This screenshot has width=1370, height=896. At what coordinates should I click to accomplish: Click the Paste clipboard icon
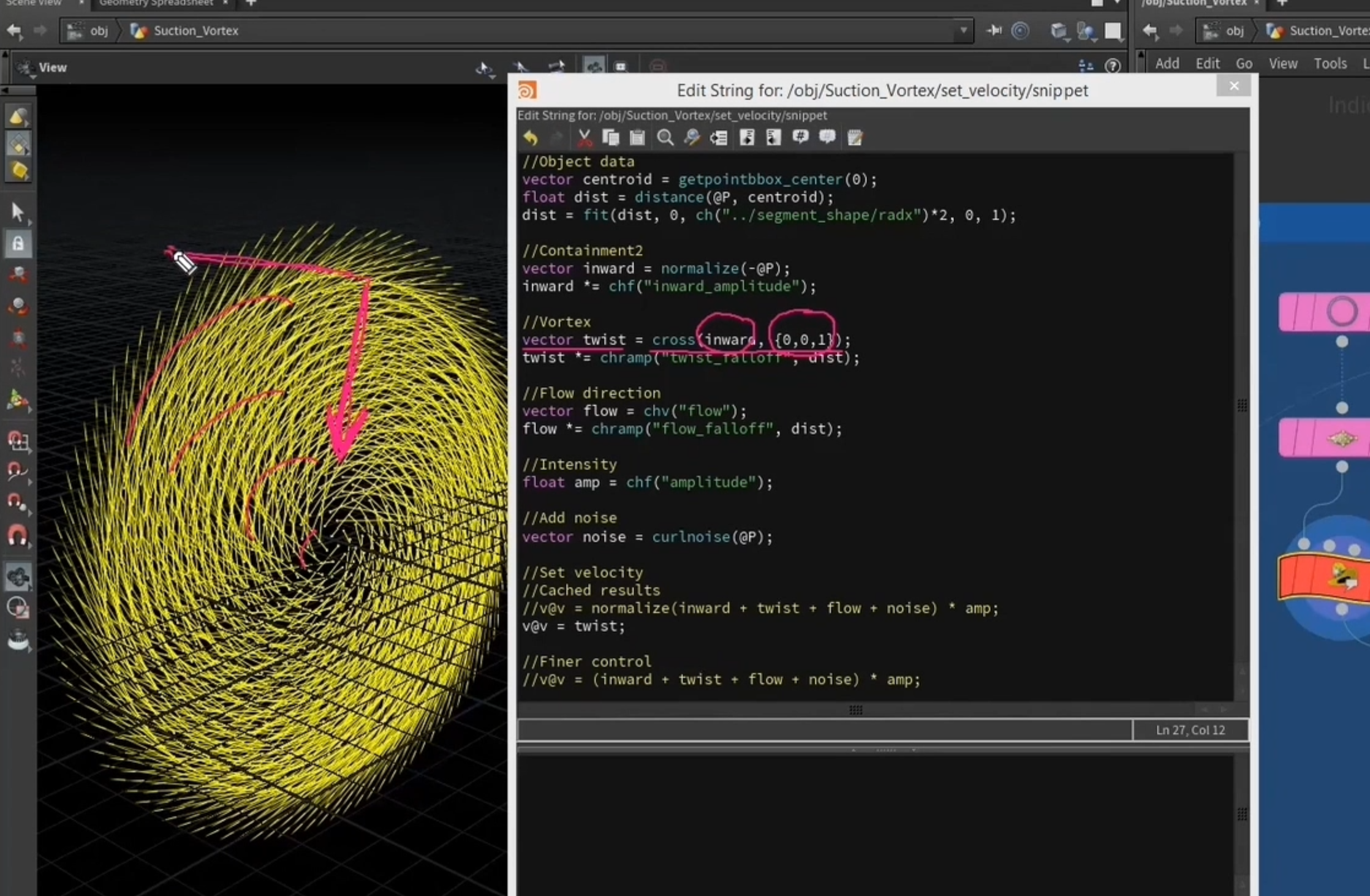tap(637, 138)
